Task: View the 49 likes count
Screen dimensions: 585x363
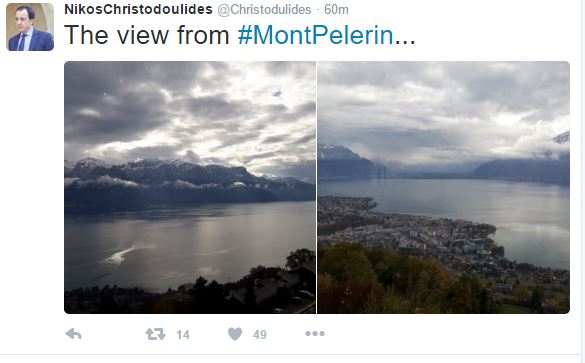Action: 260,335
